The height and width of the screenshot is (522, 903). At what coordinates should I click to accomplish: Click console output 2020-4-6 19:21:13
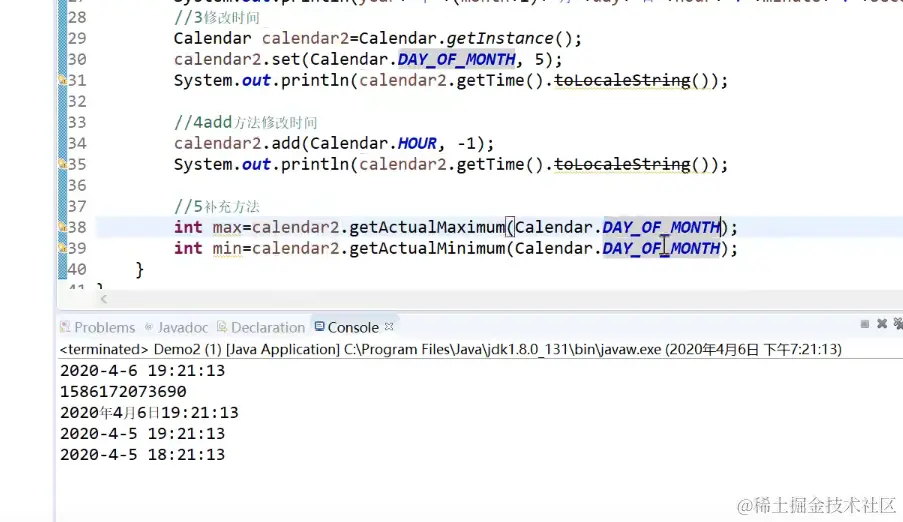click(x=142, y=370)
